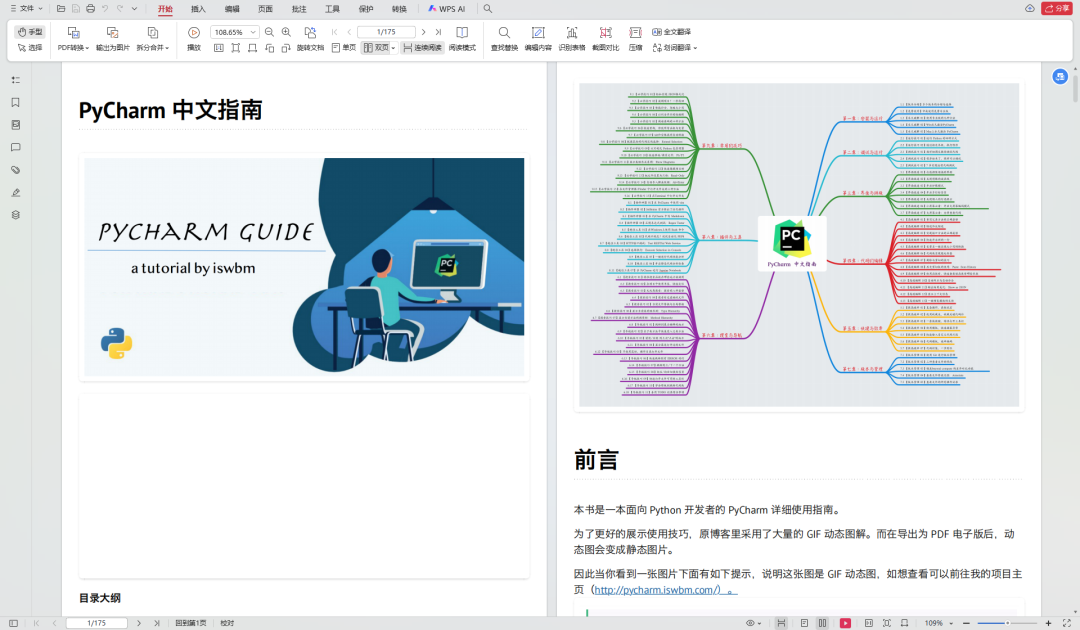
Task: Select two-page layout in status bar
Action: pyautogui.click(x=822, y=623)
